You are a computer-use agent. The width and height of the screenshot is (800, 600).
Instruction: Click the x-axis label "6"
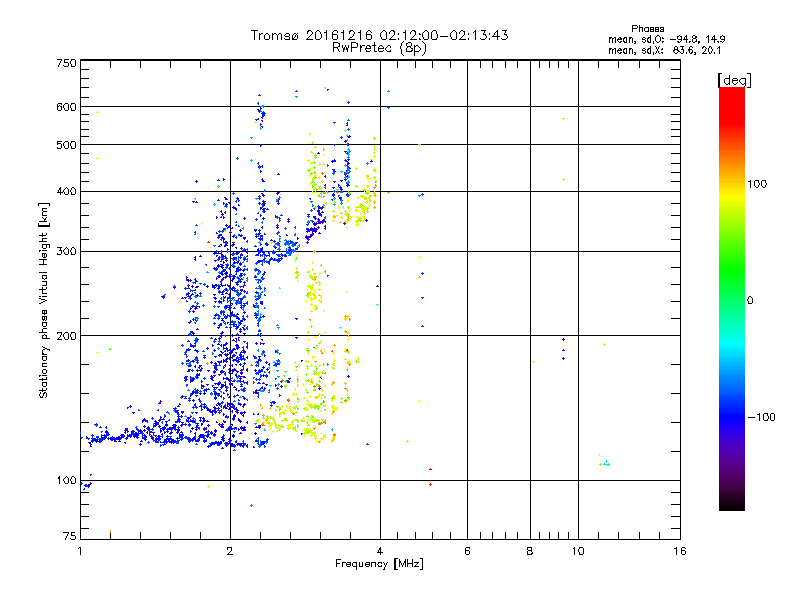tap(467, 551)
